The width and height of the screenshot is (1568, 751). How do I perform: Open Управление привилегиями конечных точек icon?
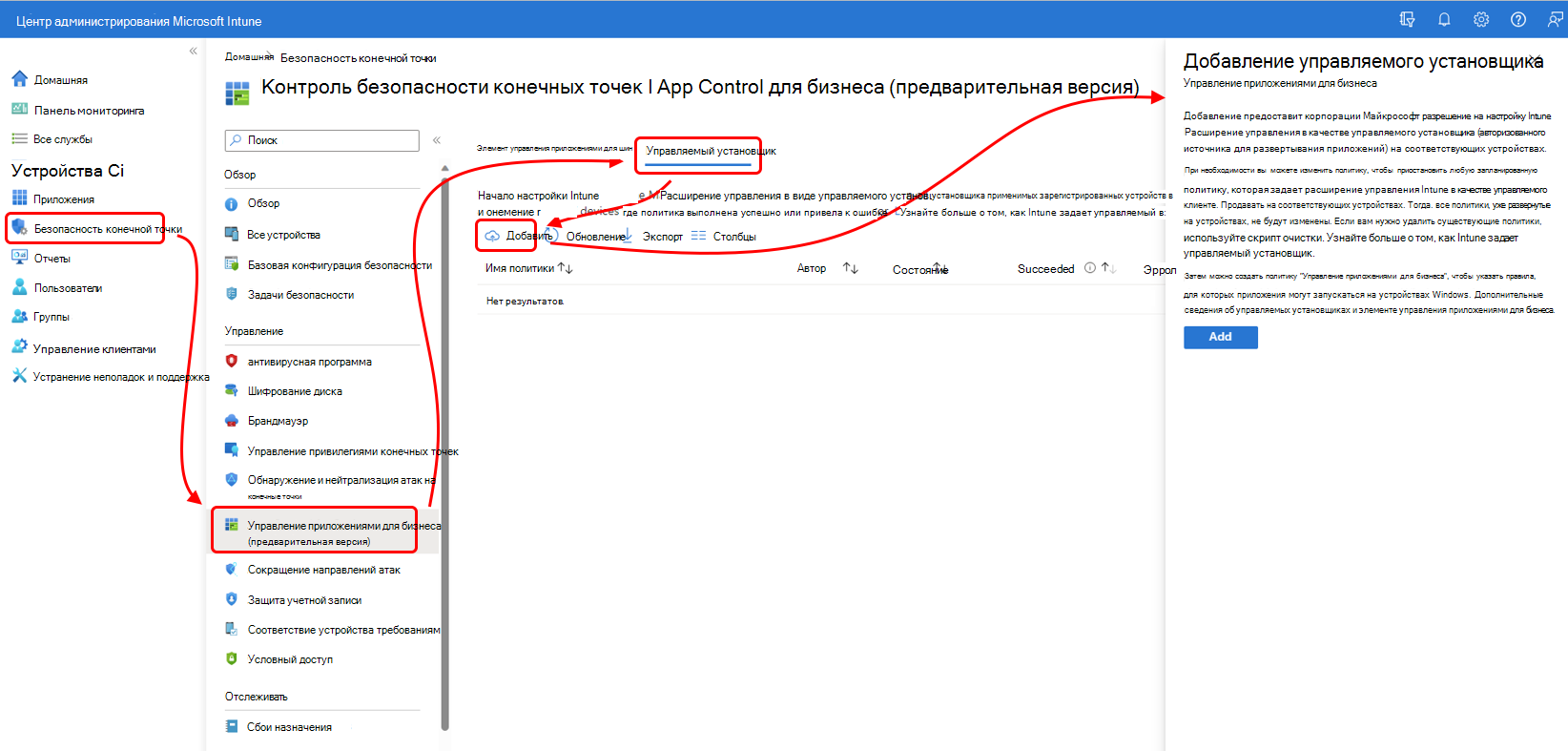[231, 449]
